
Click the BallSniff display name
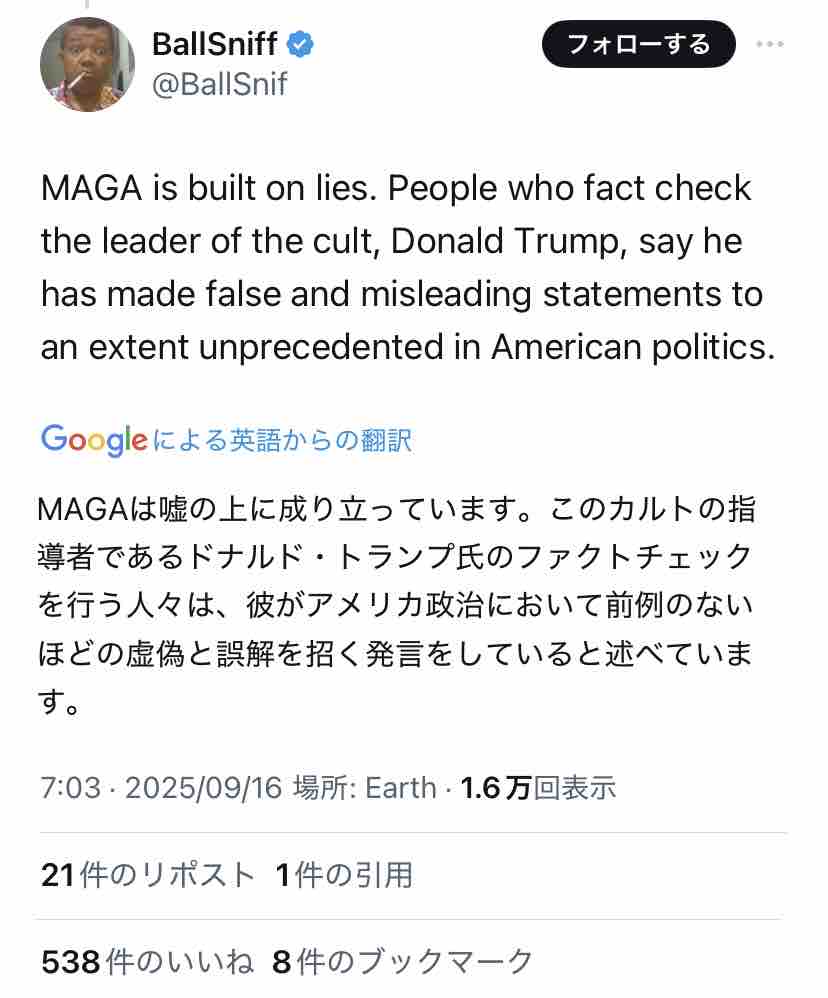(x=214, y=44)
